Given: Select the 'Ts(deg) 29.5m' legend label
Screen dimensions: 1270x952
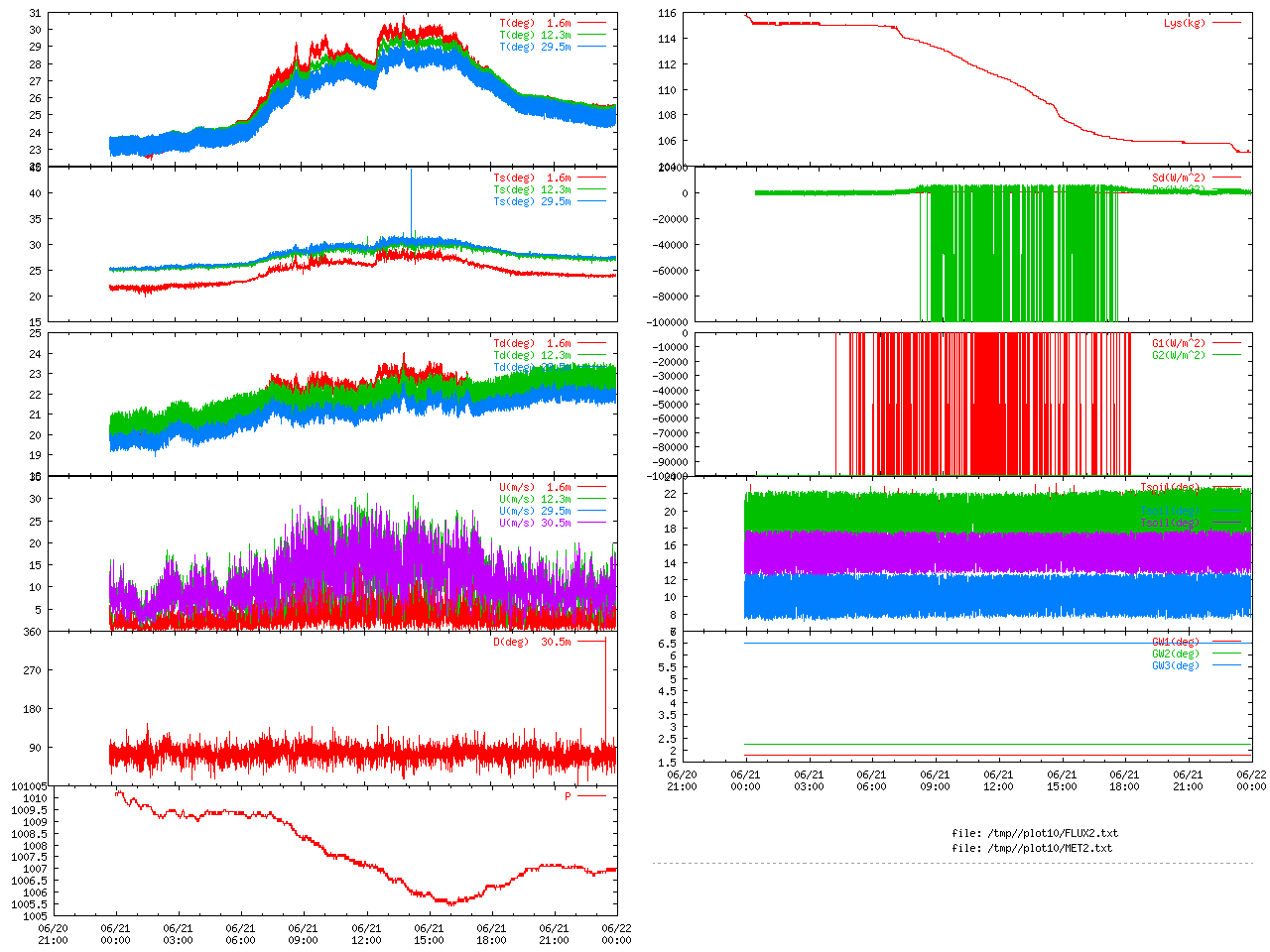Looking at the screenshot, I should pos(533,201).
